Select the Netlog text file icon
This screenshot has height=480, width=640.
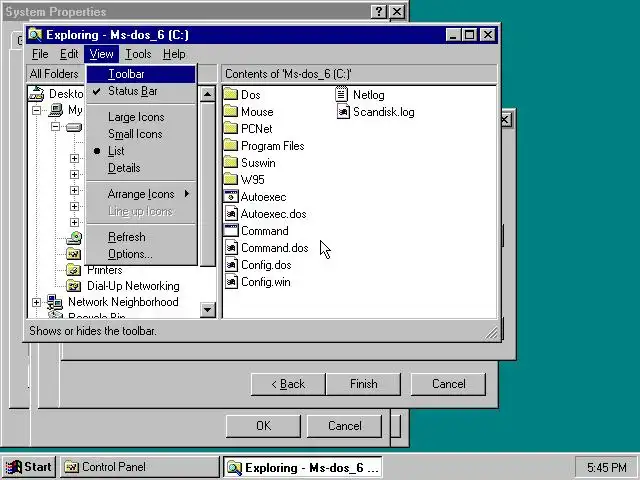(342, 95)
